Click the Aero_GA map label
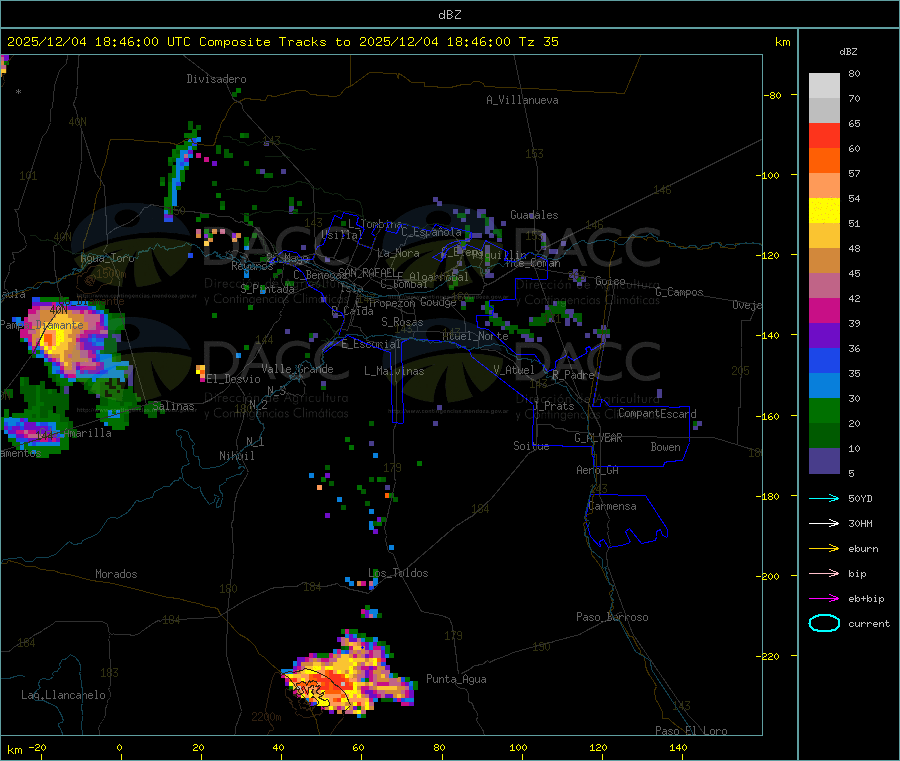The height and width of the screenshot is (761, 900). tap(597, 470)
